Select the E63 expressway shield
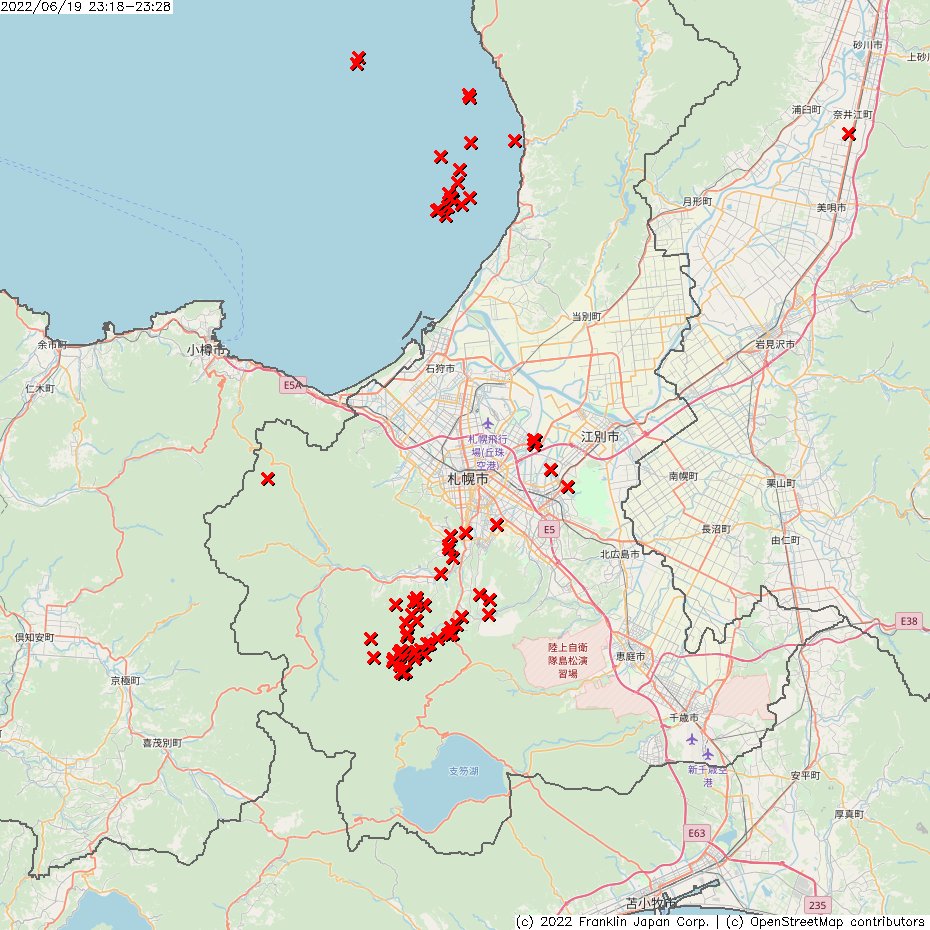 696,833
